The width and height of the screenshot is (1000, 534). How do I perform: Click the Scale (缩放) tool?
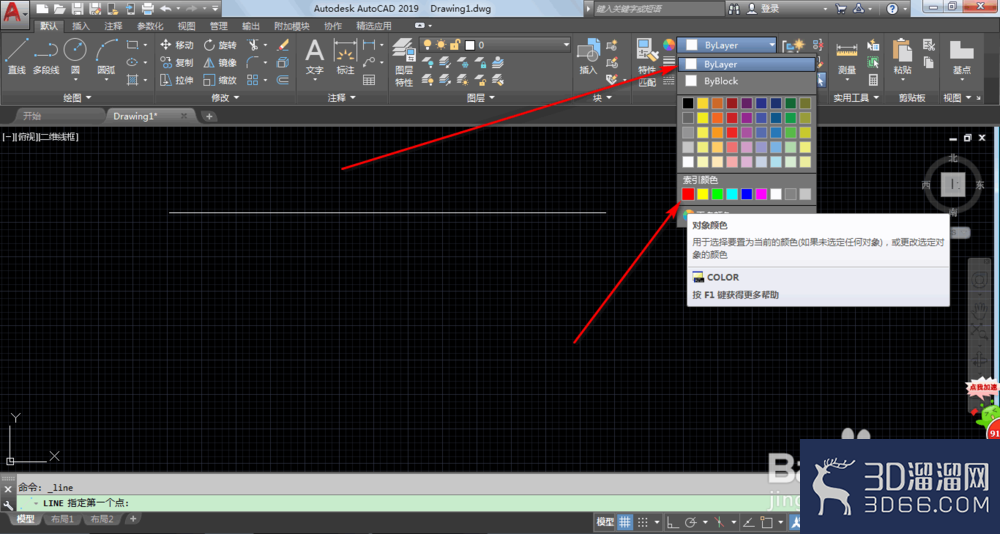tap(220, 80)
